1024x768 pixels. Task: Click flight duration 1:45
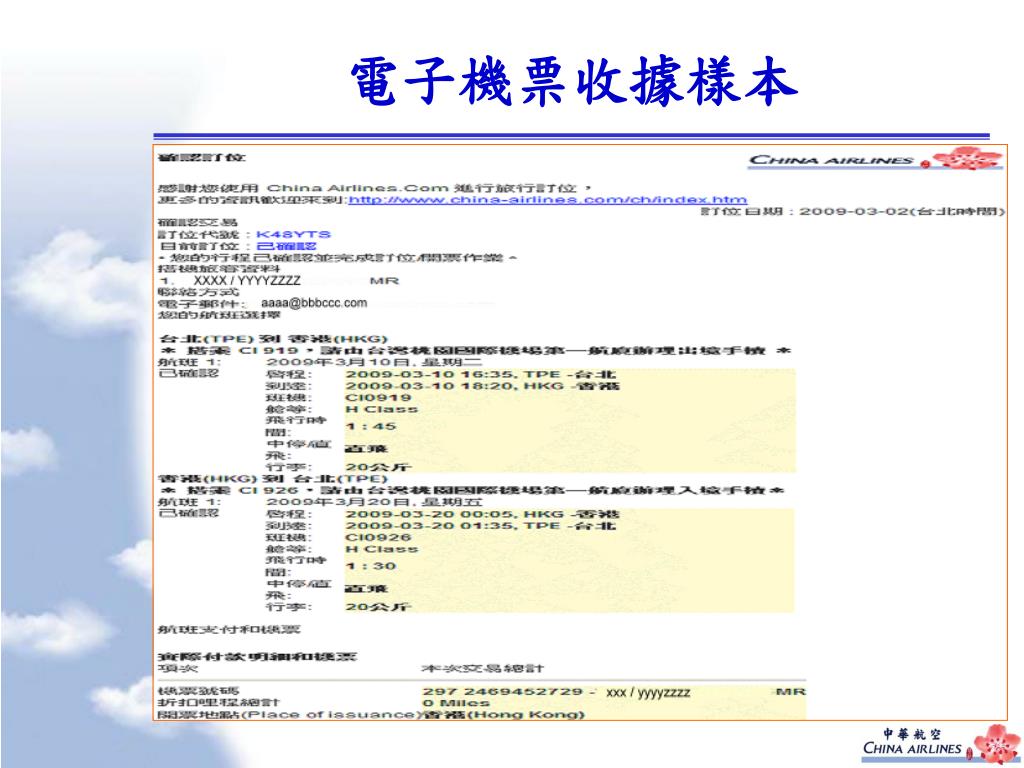click(370, 426)
